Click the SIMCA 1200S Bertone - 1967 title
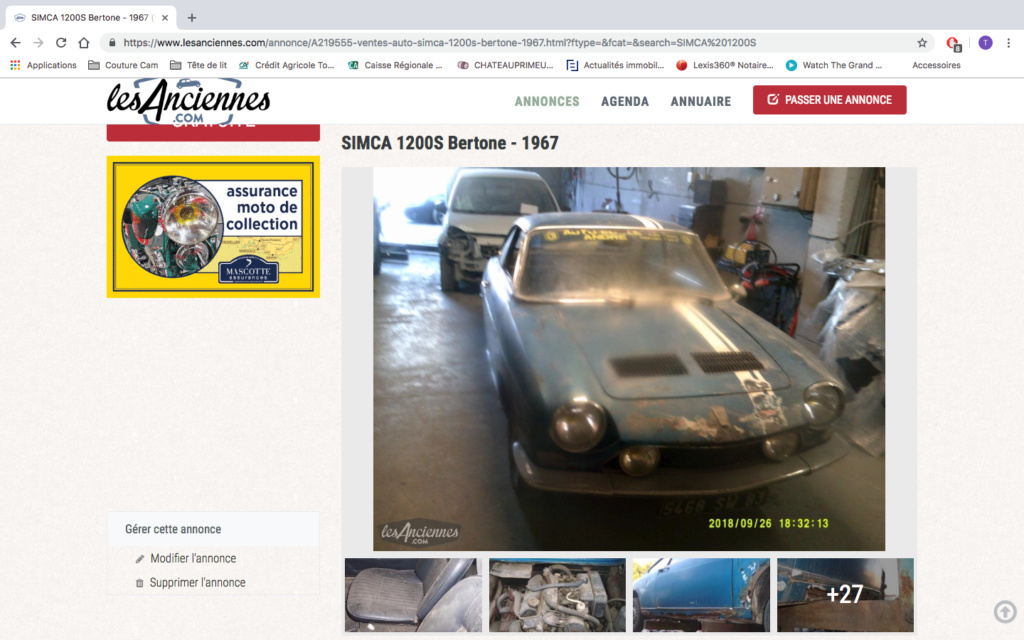The image size is (1024, 640). (450, 143)
